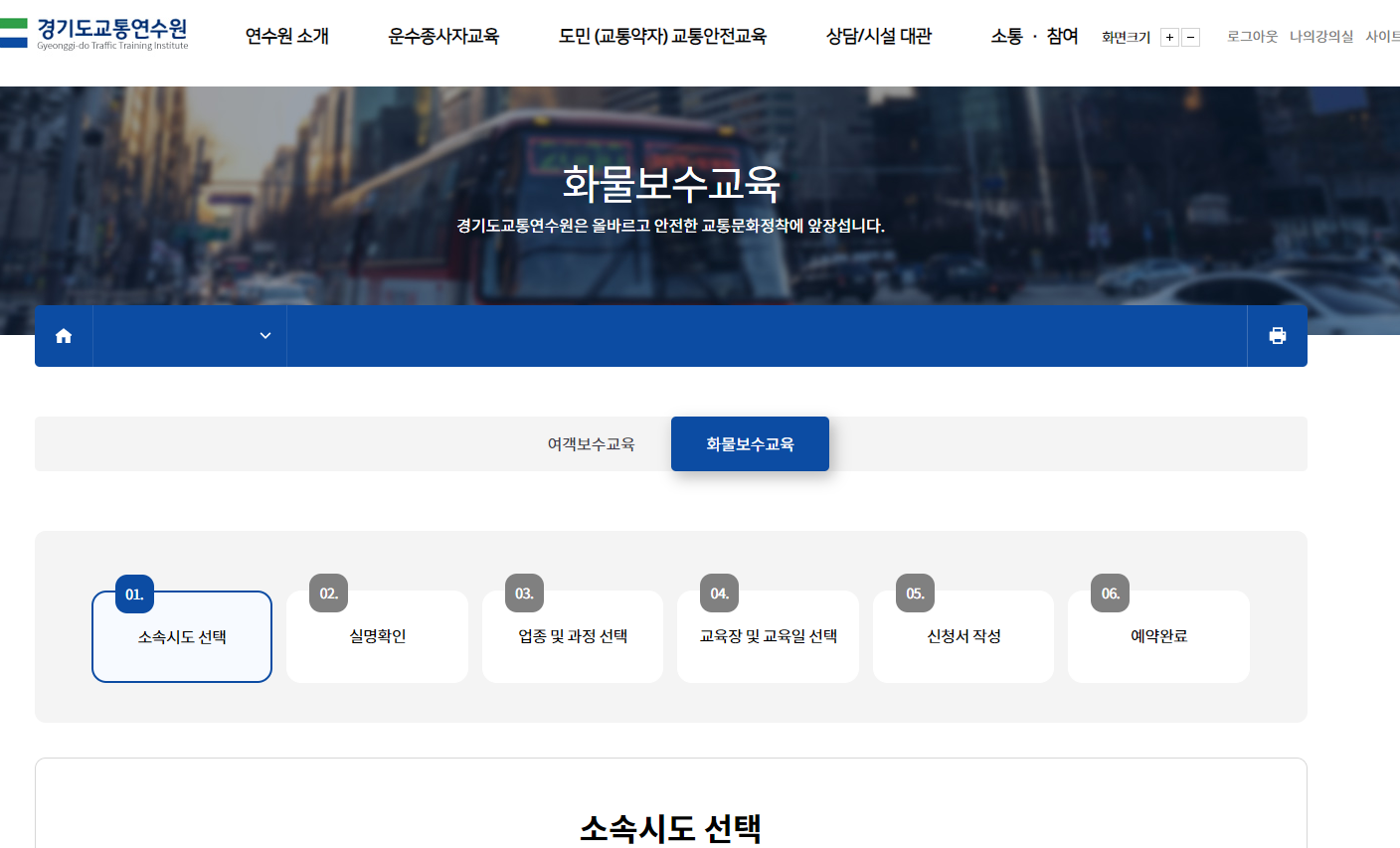Open the 소통 · 참여 menu
Viewport: 1400px width, 848px height.
tap(1035, 35)
